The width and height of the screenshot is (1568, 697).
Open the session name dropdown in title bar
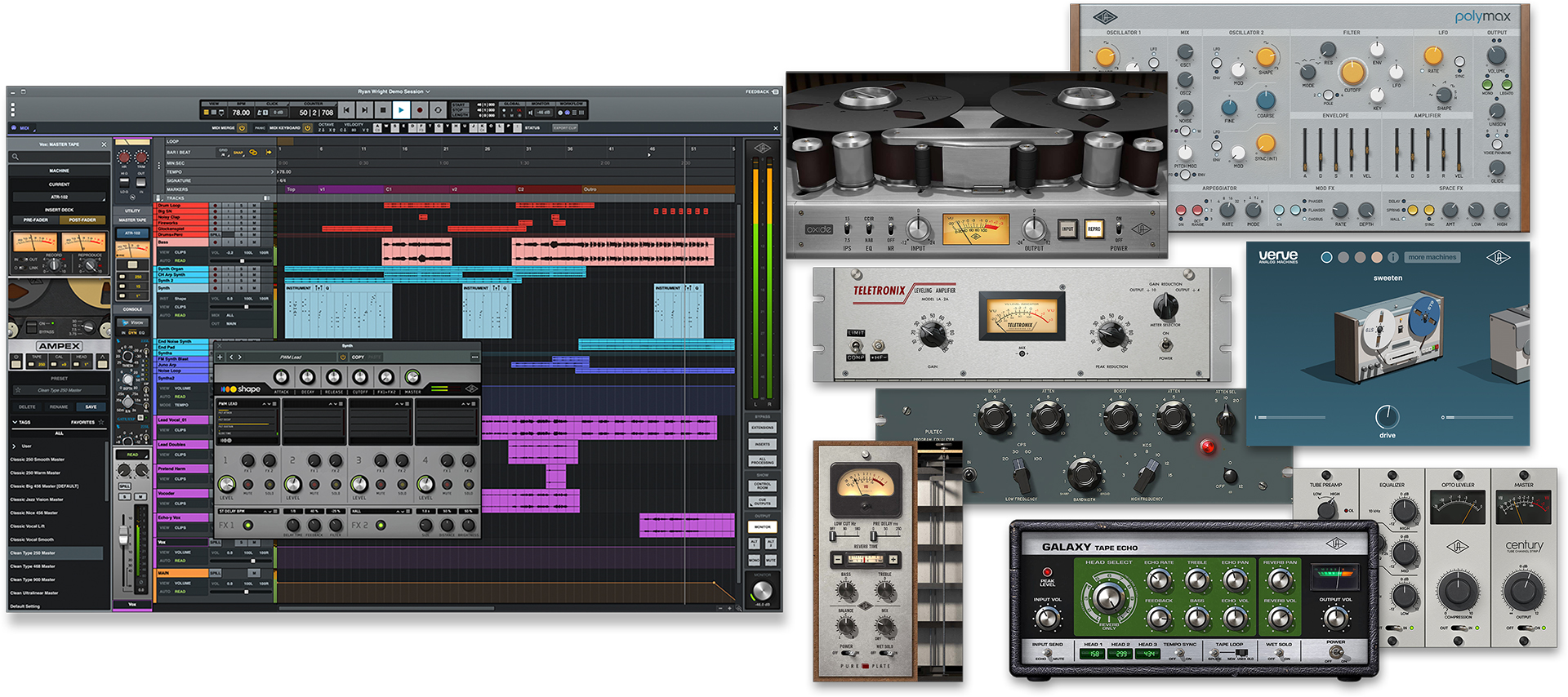(394, 91)
